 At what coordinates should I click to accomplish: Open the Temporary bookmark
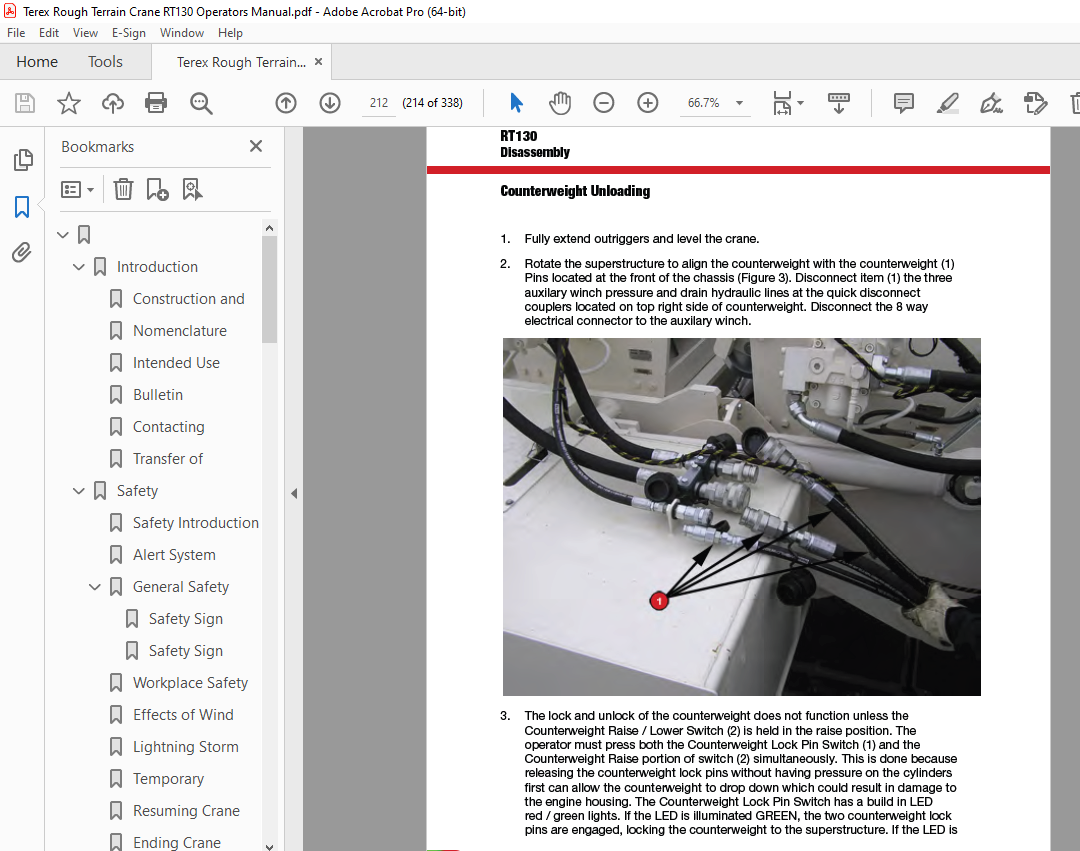click(168, 779)
